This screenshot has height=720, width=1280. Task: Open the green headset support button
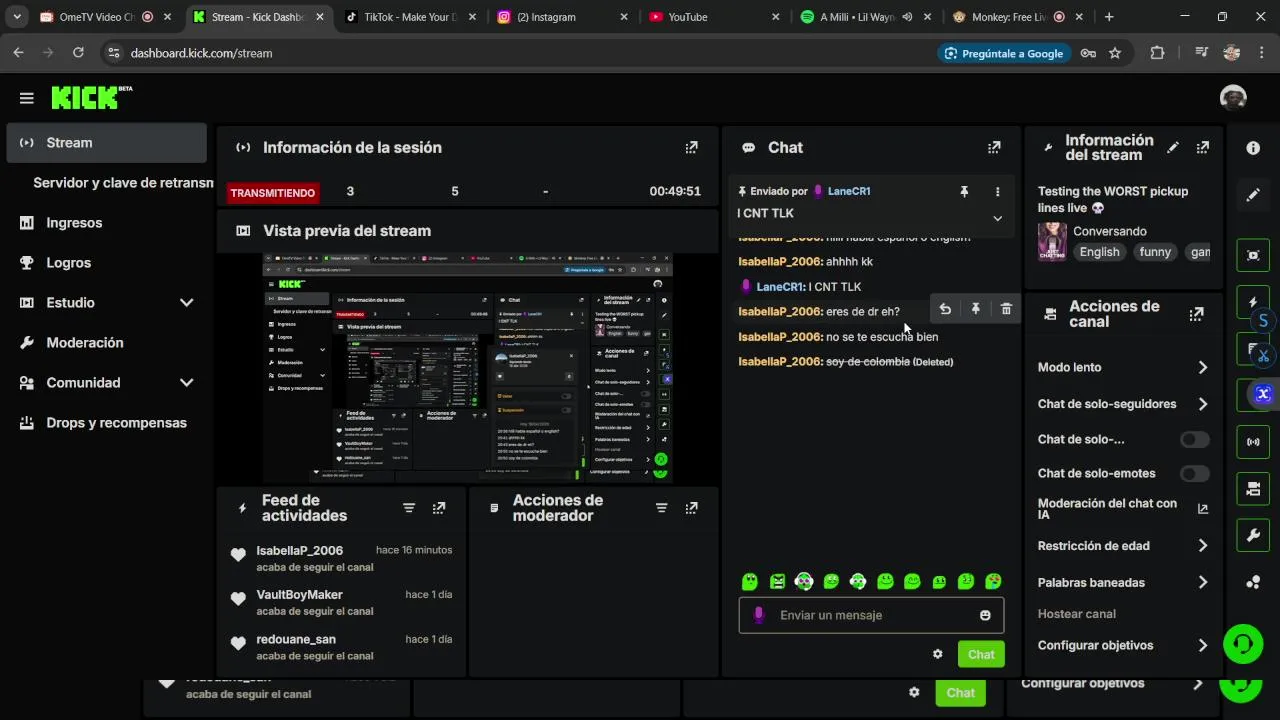(1243, 644)
